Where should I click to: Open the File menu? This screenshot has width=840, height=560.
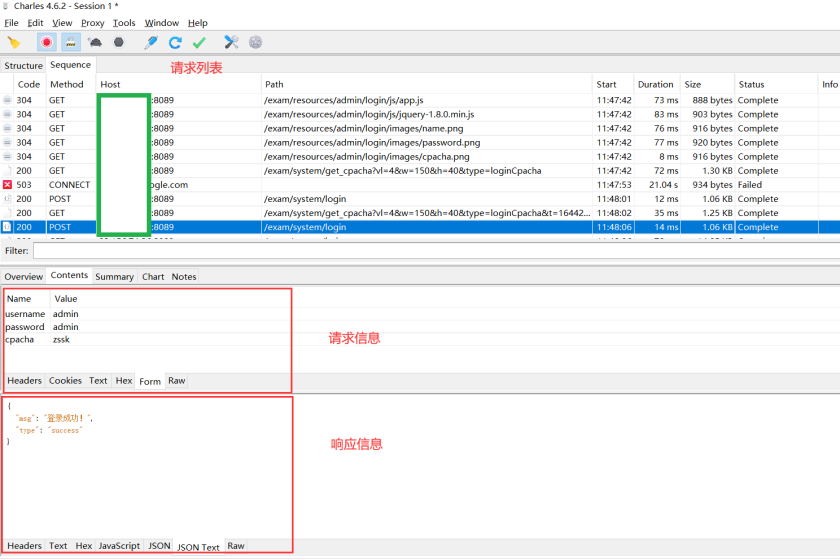pyautogui.click(x=11, y=23)
